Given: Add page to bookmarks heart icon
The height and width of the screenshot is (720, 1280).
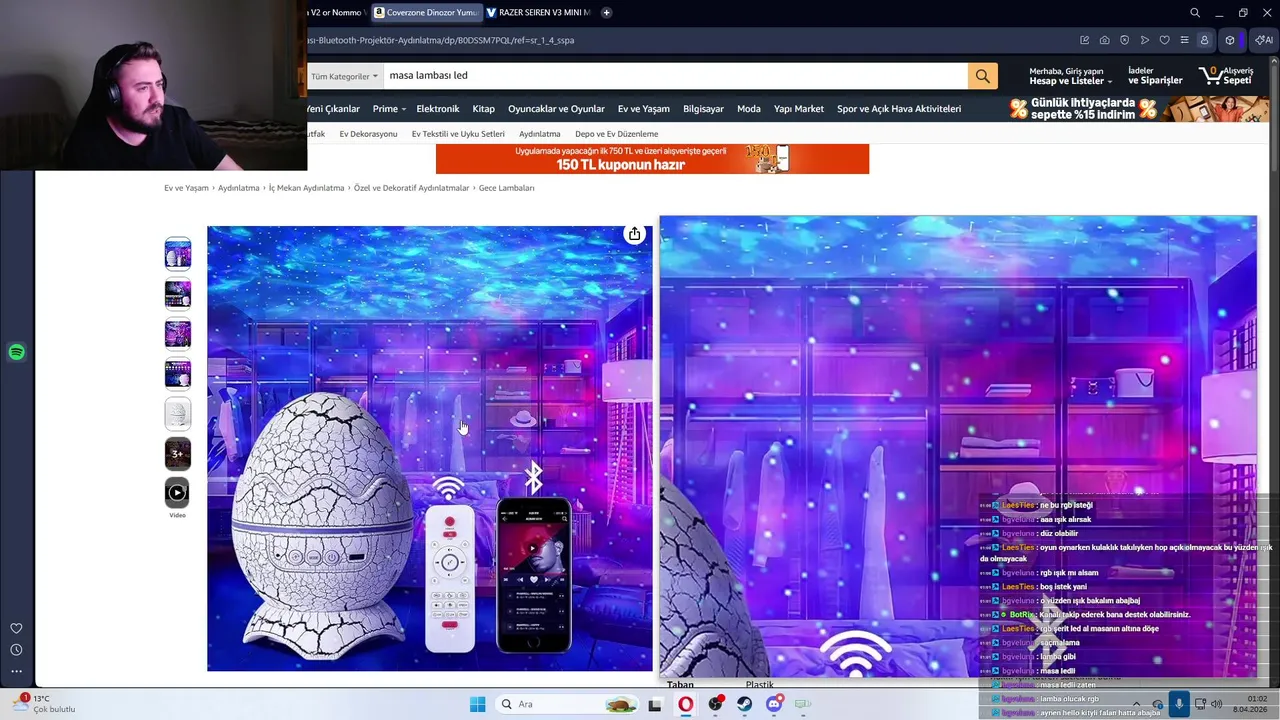Looking at the screenshot, I should pyautogui.click(x=1164, y=40).
